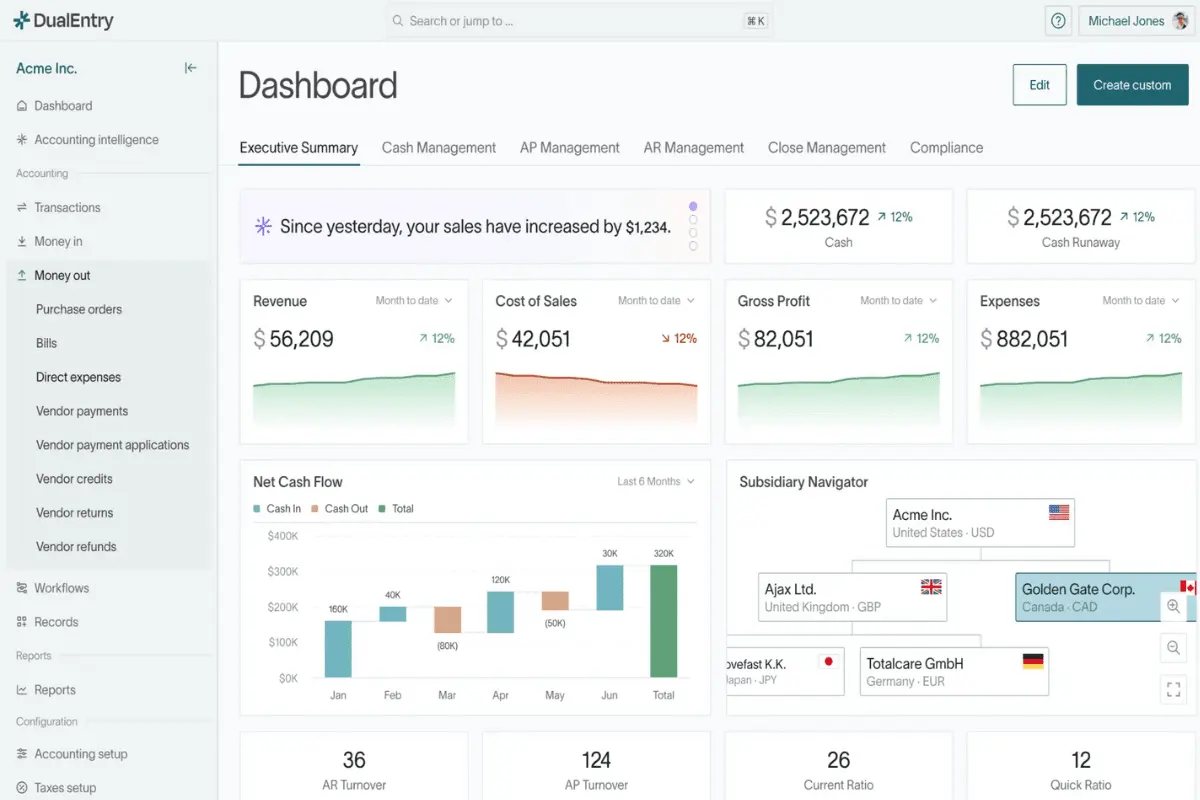Toggle the Cash In legend series

pyautogui.click(x=277, y=509)
